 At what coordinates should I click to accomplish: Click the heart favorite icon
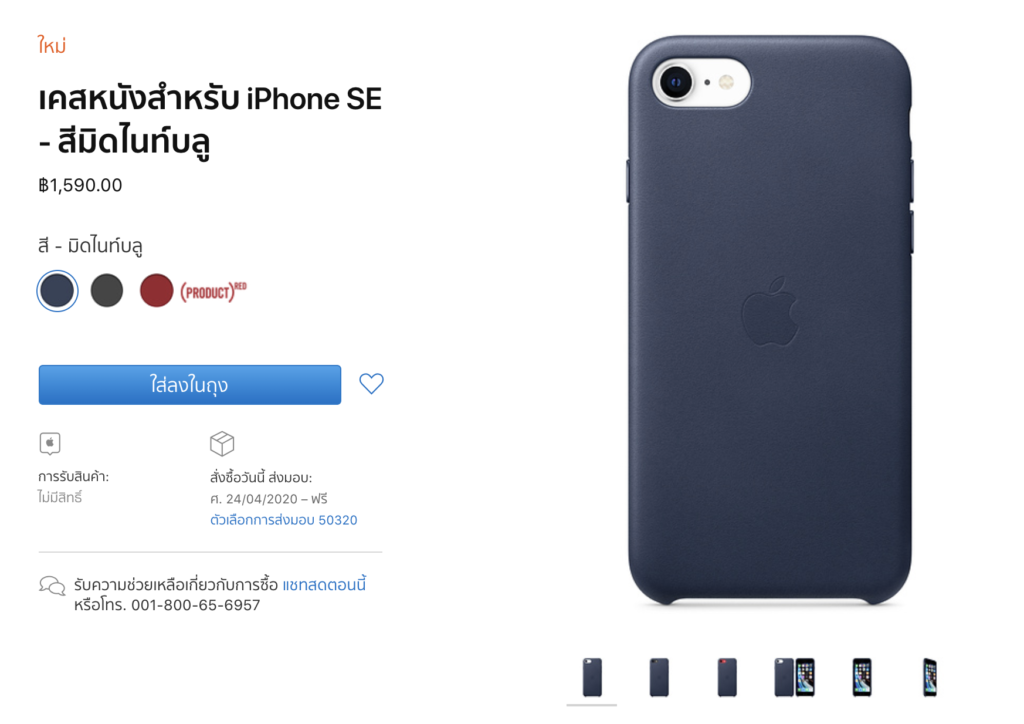tap(371, 383)
